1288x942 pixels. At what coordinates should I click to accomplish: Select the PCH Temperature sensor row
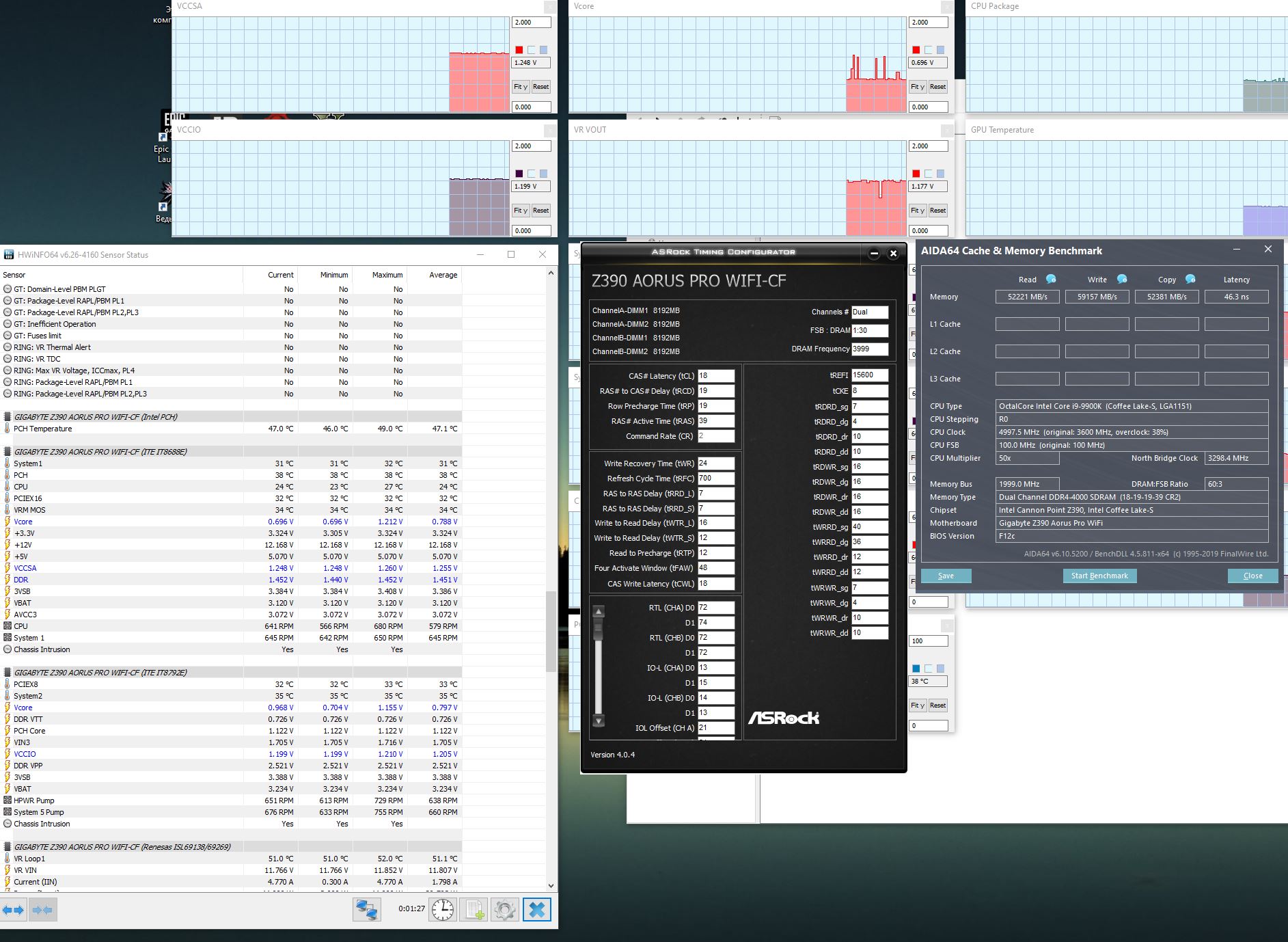point(231,429)
